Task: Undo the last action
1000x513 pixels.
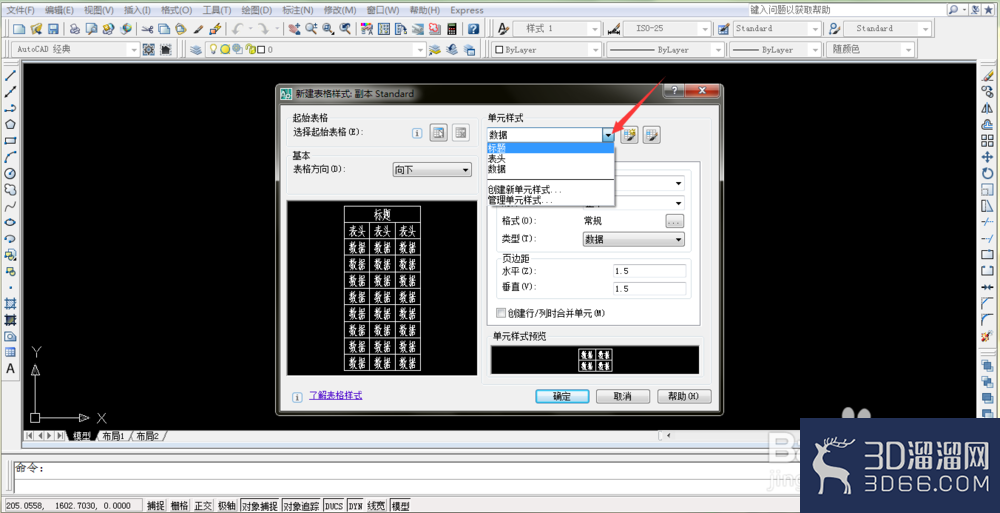Action: 238,29
